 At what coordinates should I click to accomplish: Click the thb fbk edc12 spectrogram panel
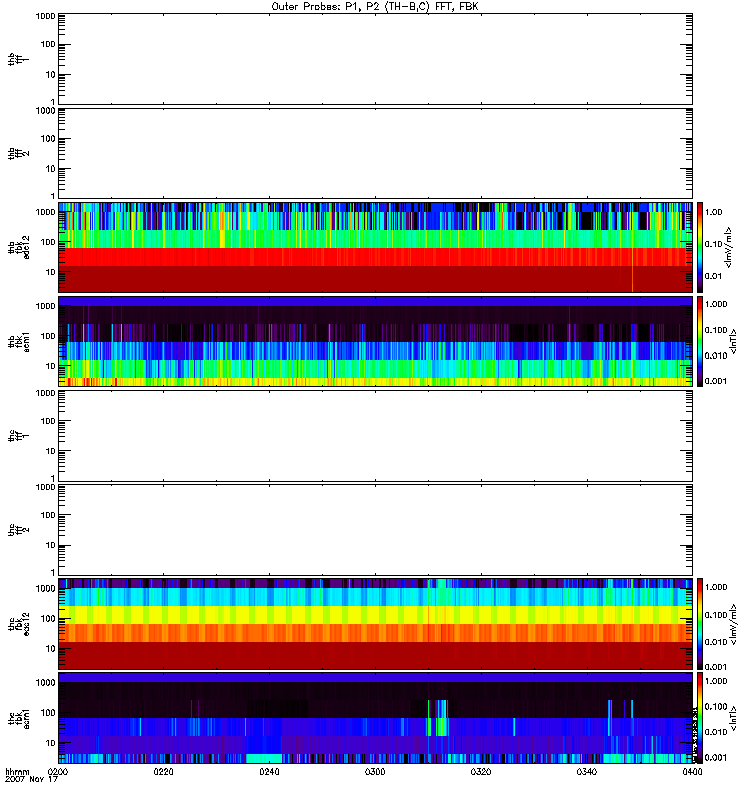tap(375, 247)
